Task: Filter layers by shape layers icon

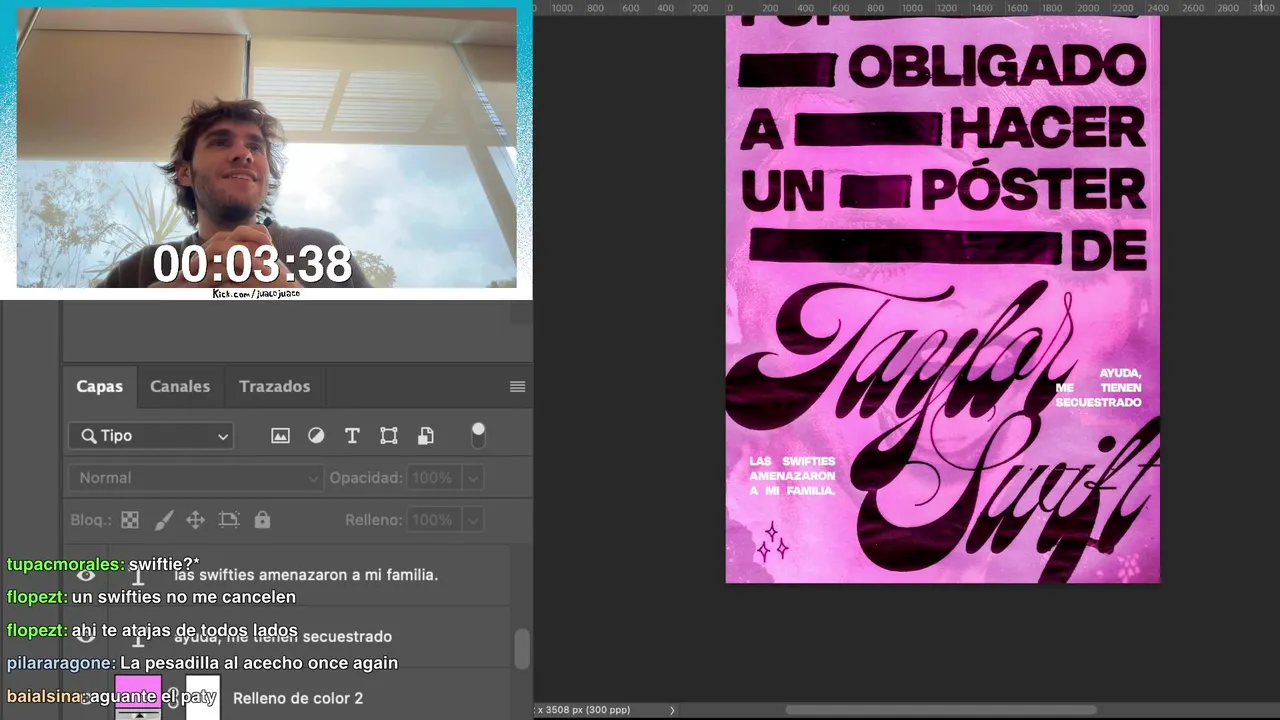Action: [389, 436]
